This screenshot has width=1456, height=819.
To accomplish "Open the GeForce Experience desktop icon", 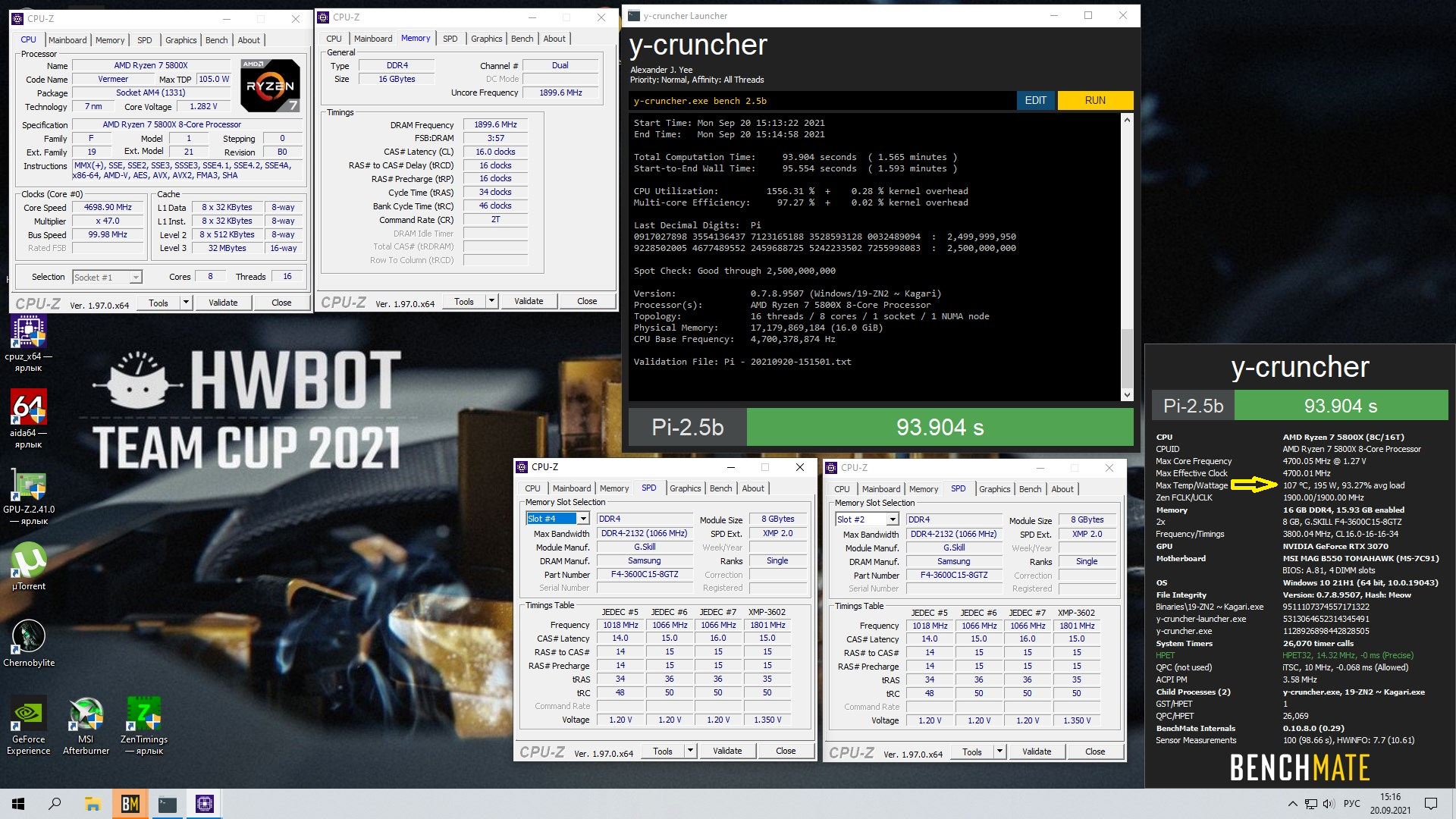I will pyautogui.click(x=29, y=714).
